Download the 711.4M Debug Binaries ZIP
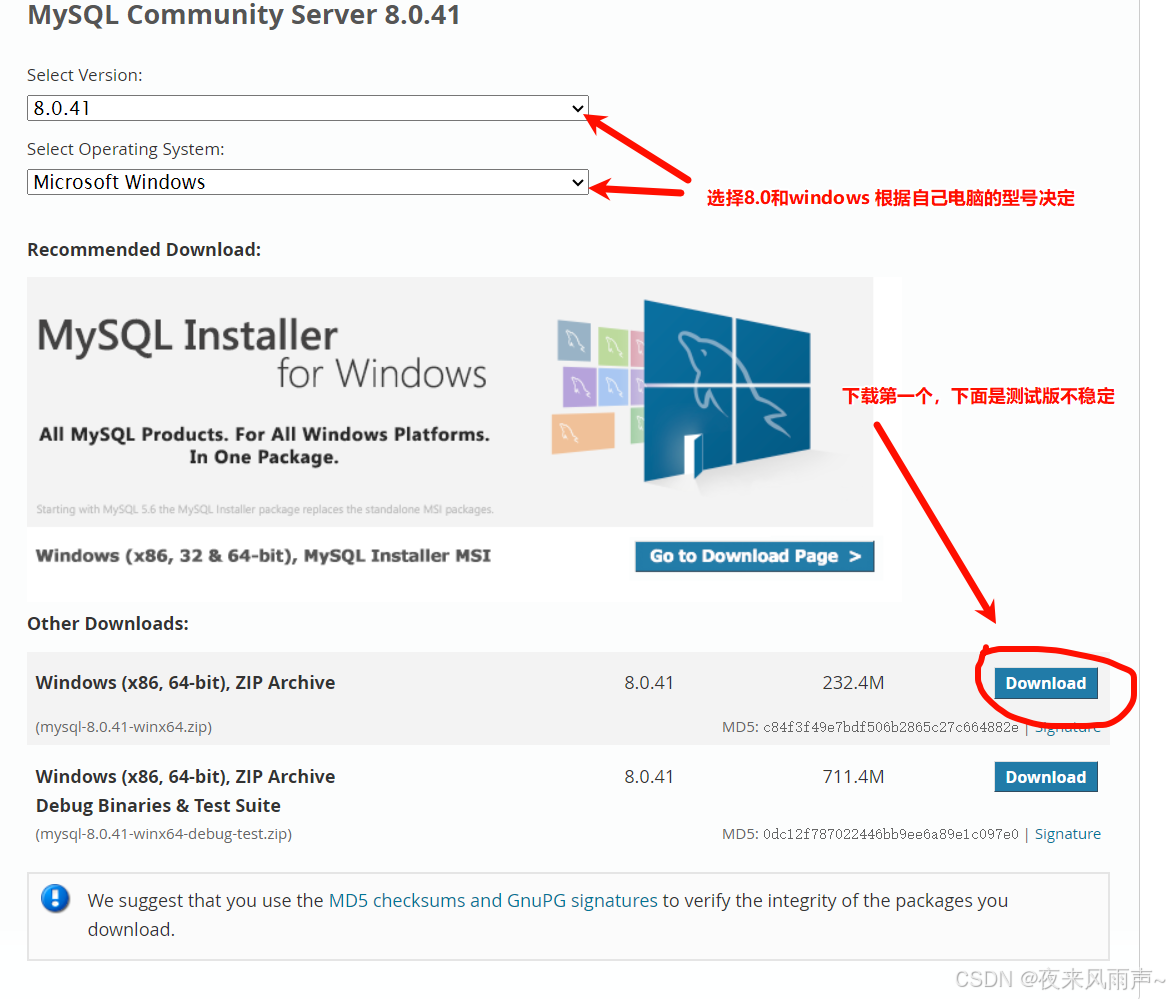1170x999 pixels. (x=1045, y=777)
